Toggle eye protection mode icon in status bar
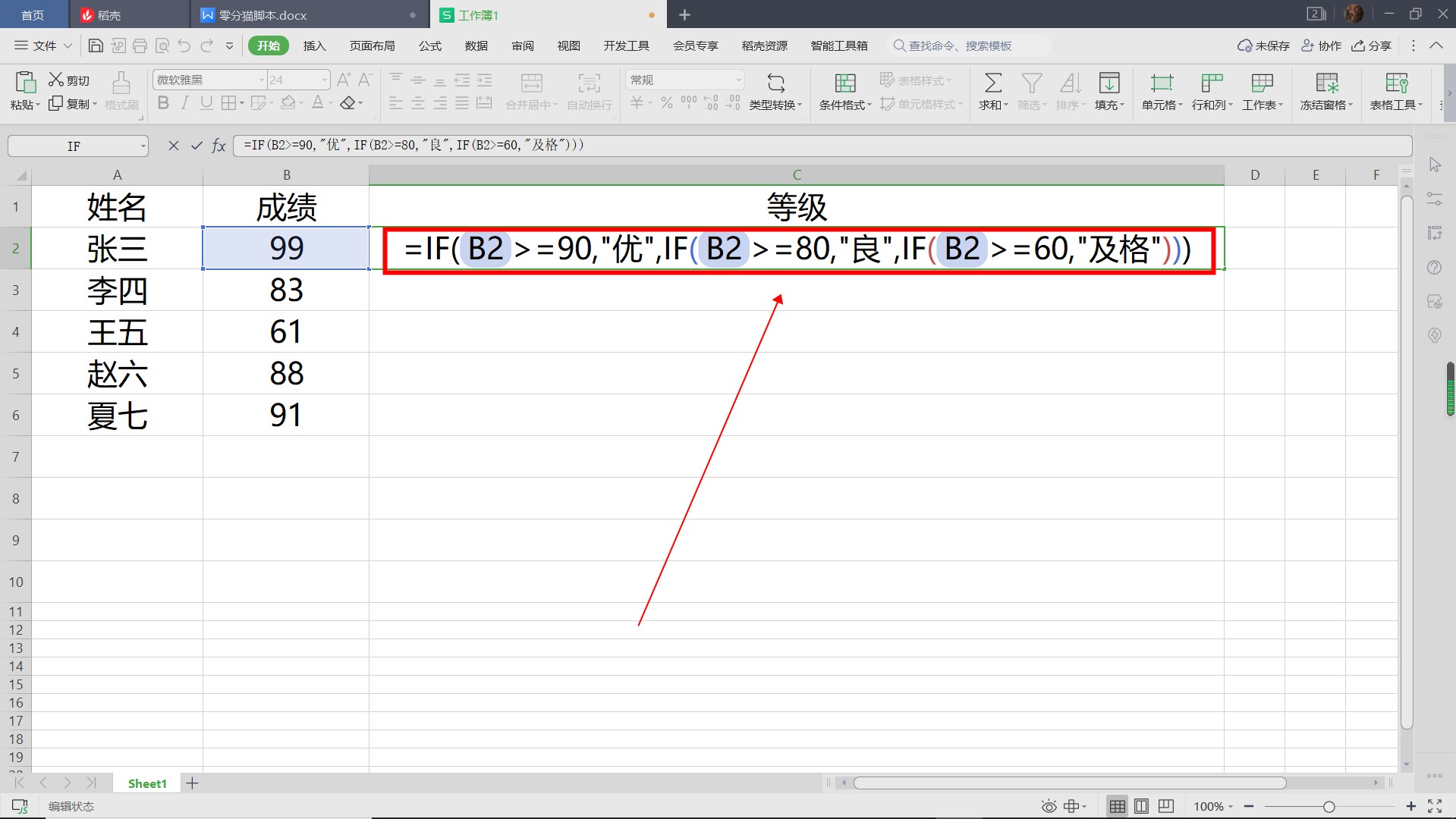This screenshot has height=819, width=1456. 1049,806
